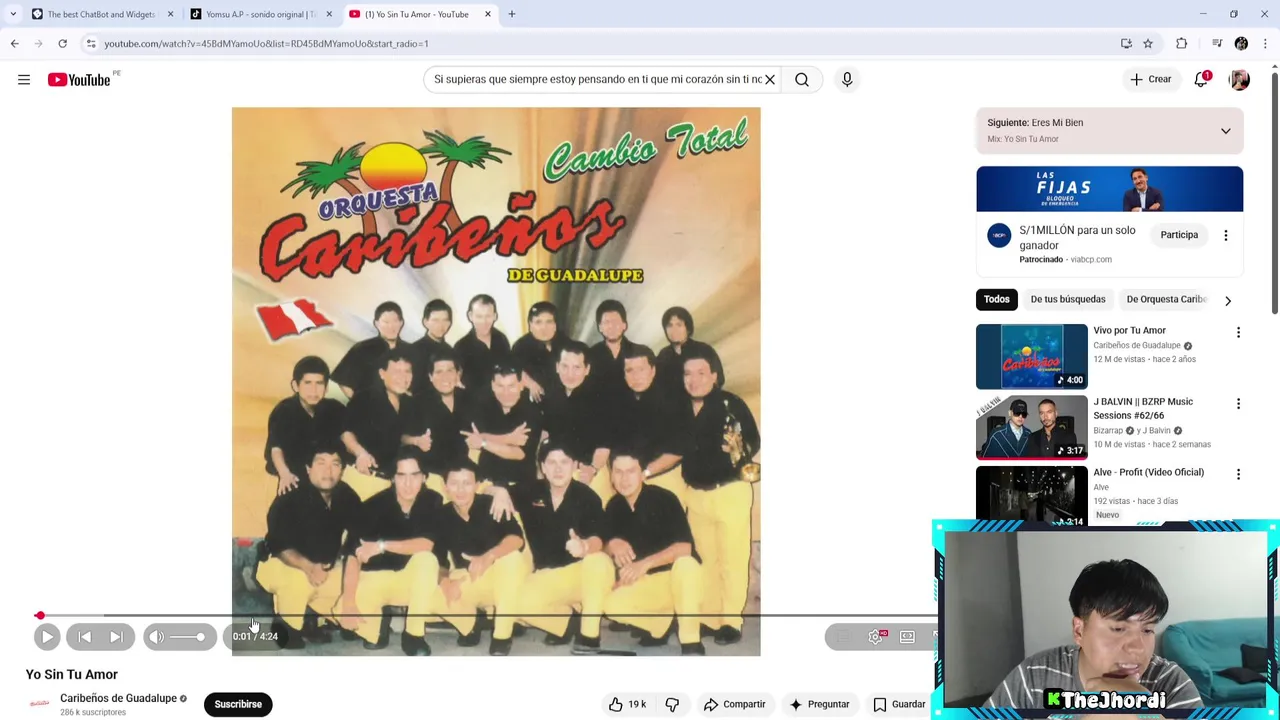Play the video with the play button

[x=47, y=637]
